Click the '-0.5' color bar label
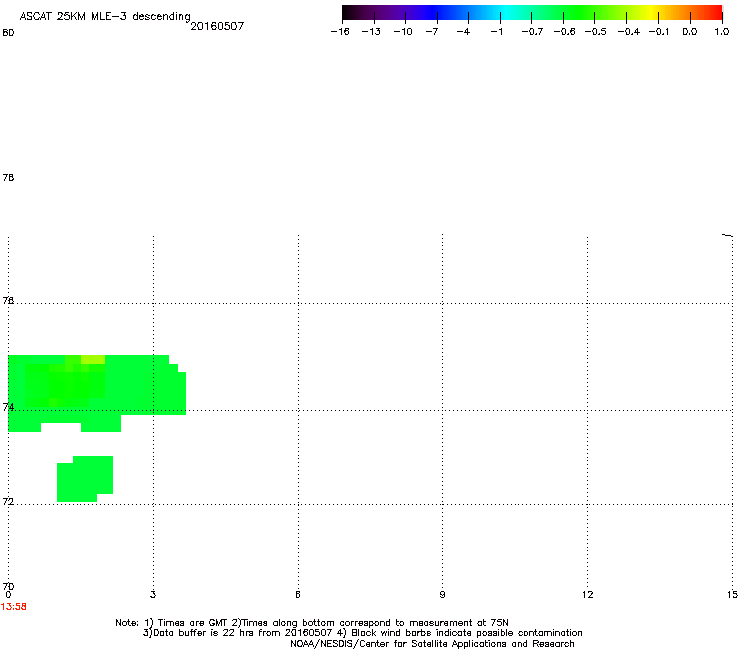Screen dimensions: 740x650 pos(596,32)
